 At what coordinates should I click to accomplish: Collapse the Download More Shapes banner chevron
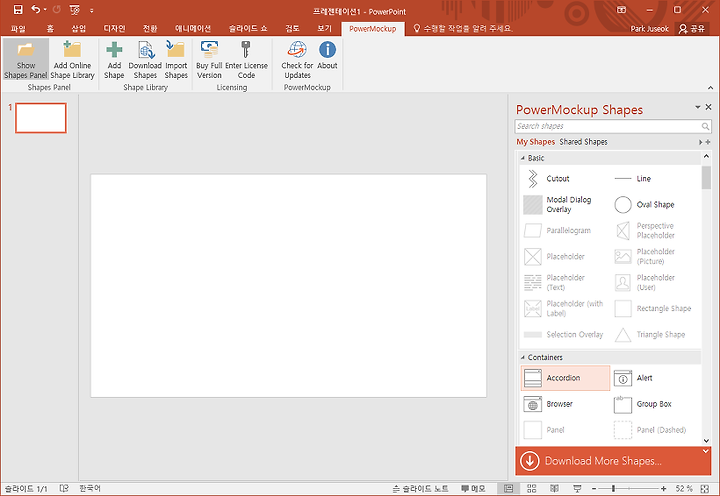tap(706, 451)
